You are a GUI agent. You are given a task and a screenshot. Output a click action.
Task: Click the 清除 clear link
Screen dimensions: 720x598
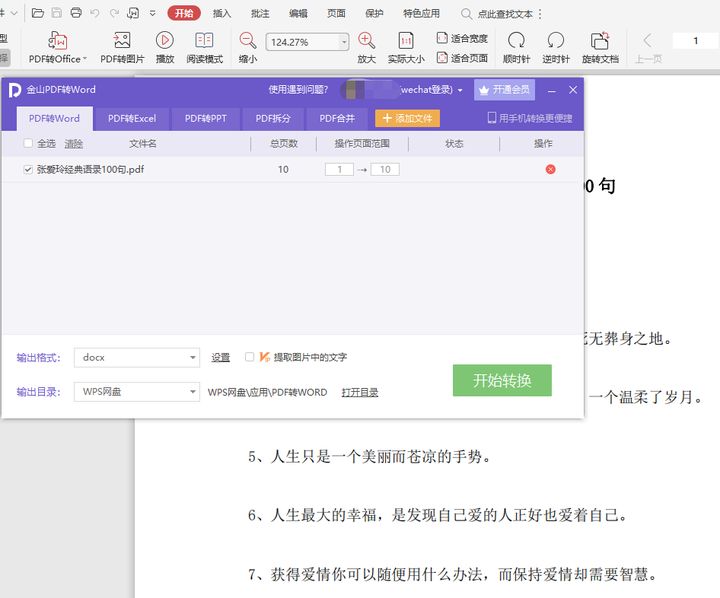coord(73,144)
